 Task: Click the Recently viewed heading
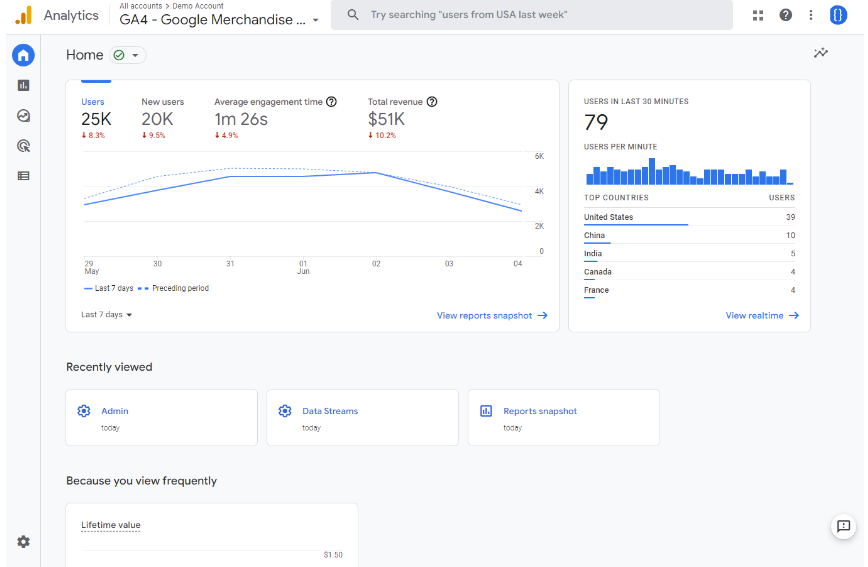[109, 367]
